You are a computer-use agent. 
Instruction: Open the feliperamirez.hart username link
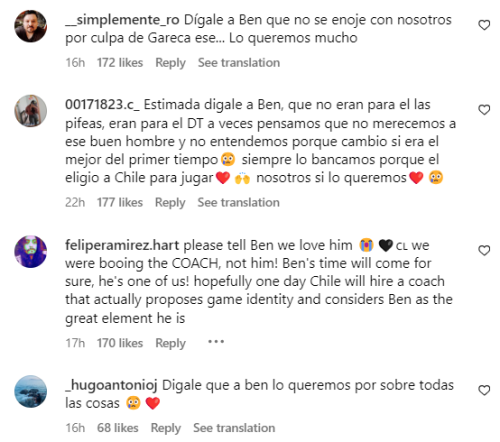(122, 245)
